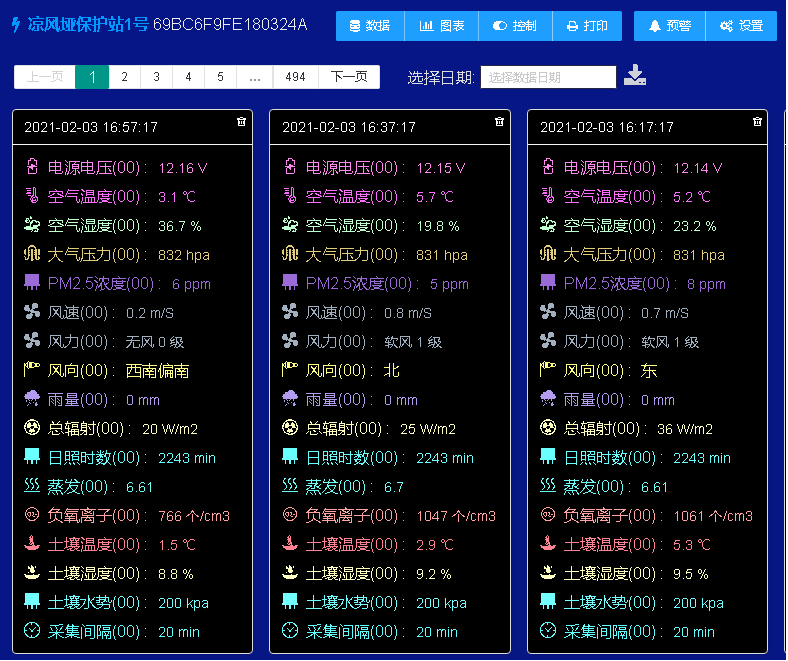Click the clock interval icon in the third card
This screenshot has width=788, height=661.
pos(548,631)
